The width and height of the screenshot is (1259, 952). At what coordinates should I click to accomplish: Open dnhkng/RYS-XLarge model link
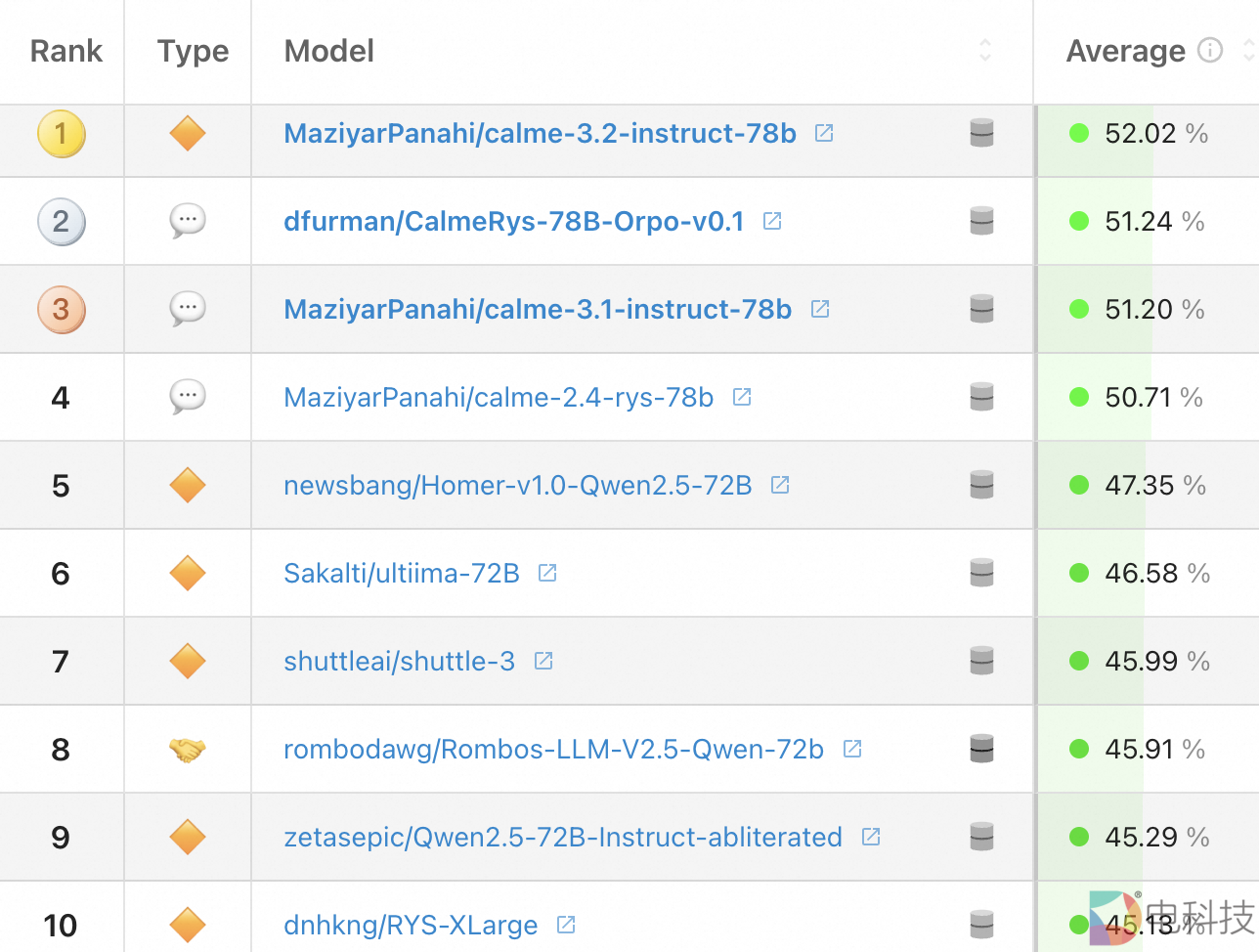411,925
